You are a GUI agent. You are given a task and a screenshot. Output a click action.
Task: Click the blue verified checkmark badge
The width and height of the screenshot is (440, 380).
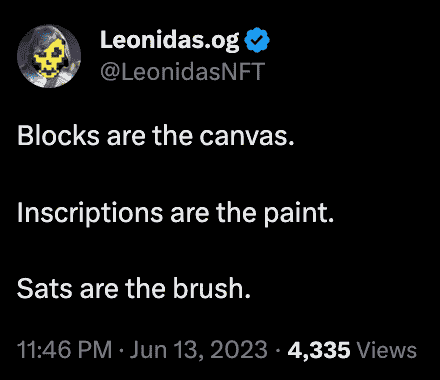pos(257,41)
